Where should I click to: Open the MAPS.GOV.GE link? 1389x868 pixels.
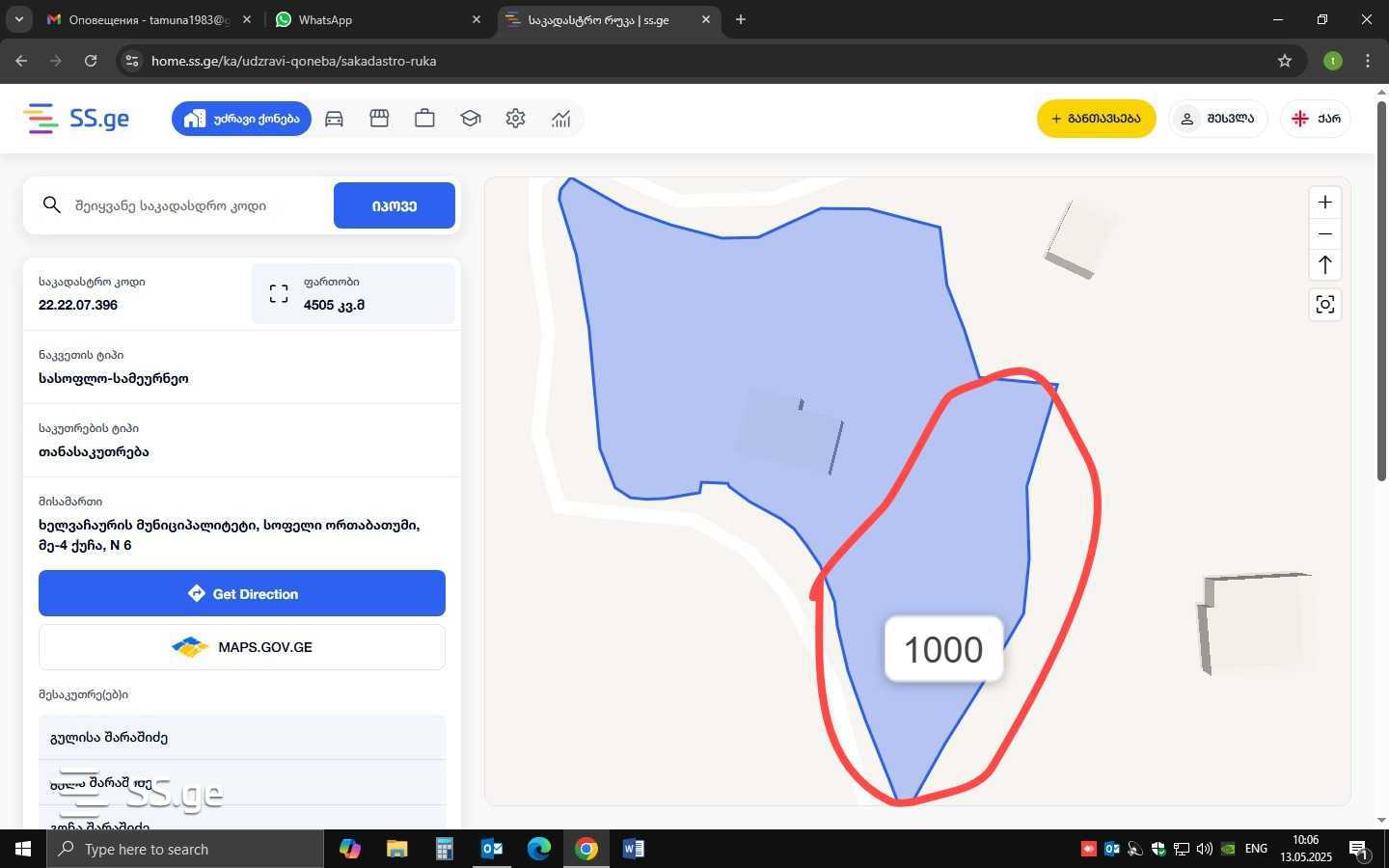pos(242,647)
